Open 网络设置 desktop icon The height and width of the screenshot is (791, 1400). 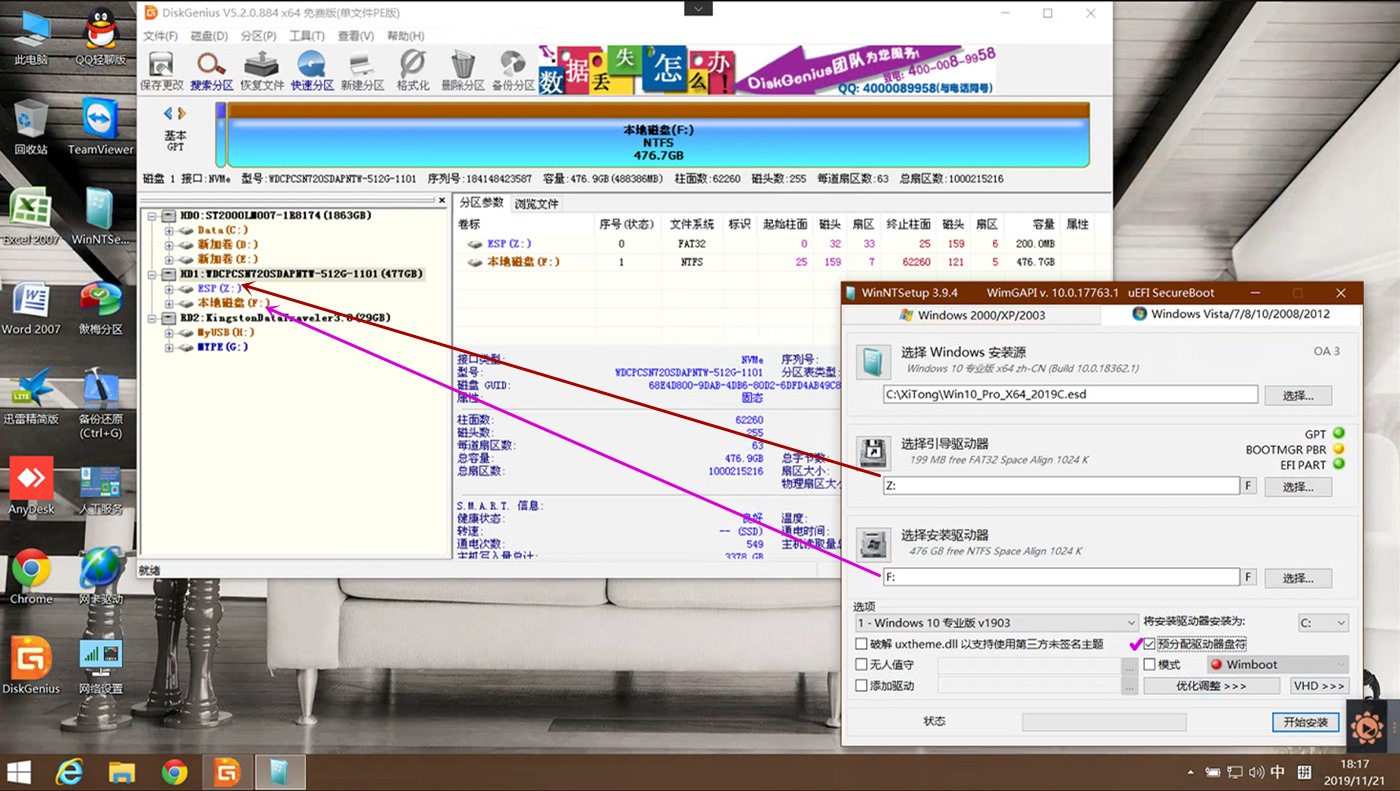pos(100,667)
